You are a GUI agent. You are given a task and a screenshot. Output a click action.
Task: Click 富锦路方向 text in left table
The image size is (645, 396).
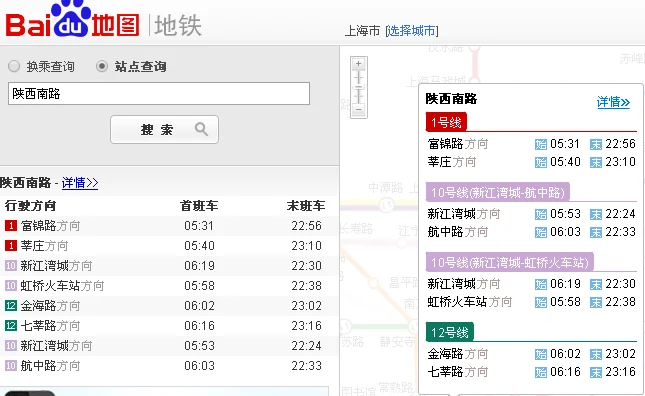coord(50,226)
